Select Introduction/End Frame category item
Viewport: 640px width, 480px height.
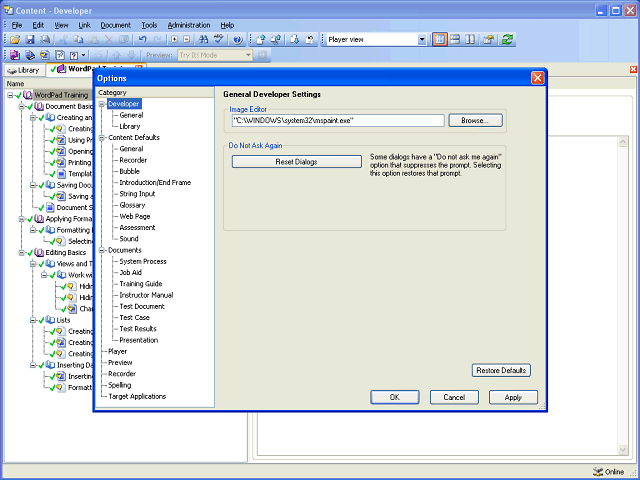155,183
